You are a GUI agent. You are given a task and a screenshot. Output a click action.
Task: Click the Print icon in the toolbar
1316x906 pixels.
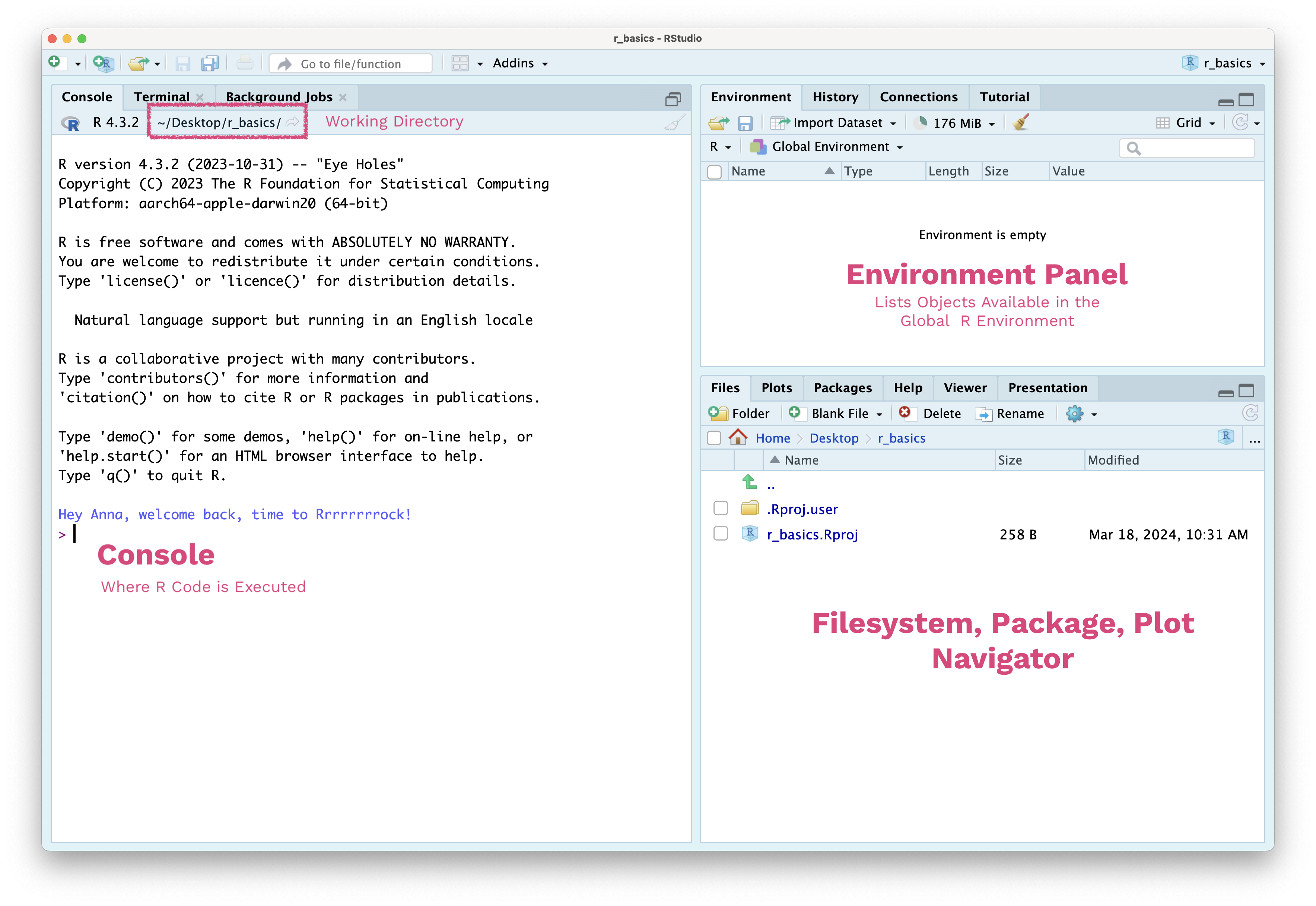(245, 63)
